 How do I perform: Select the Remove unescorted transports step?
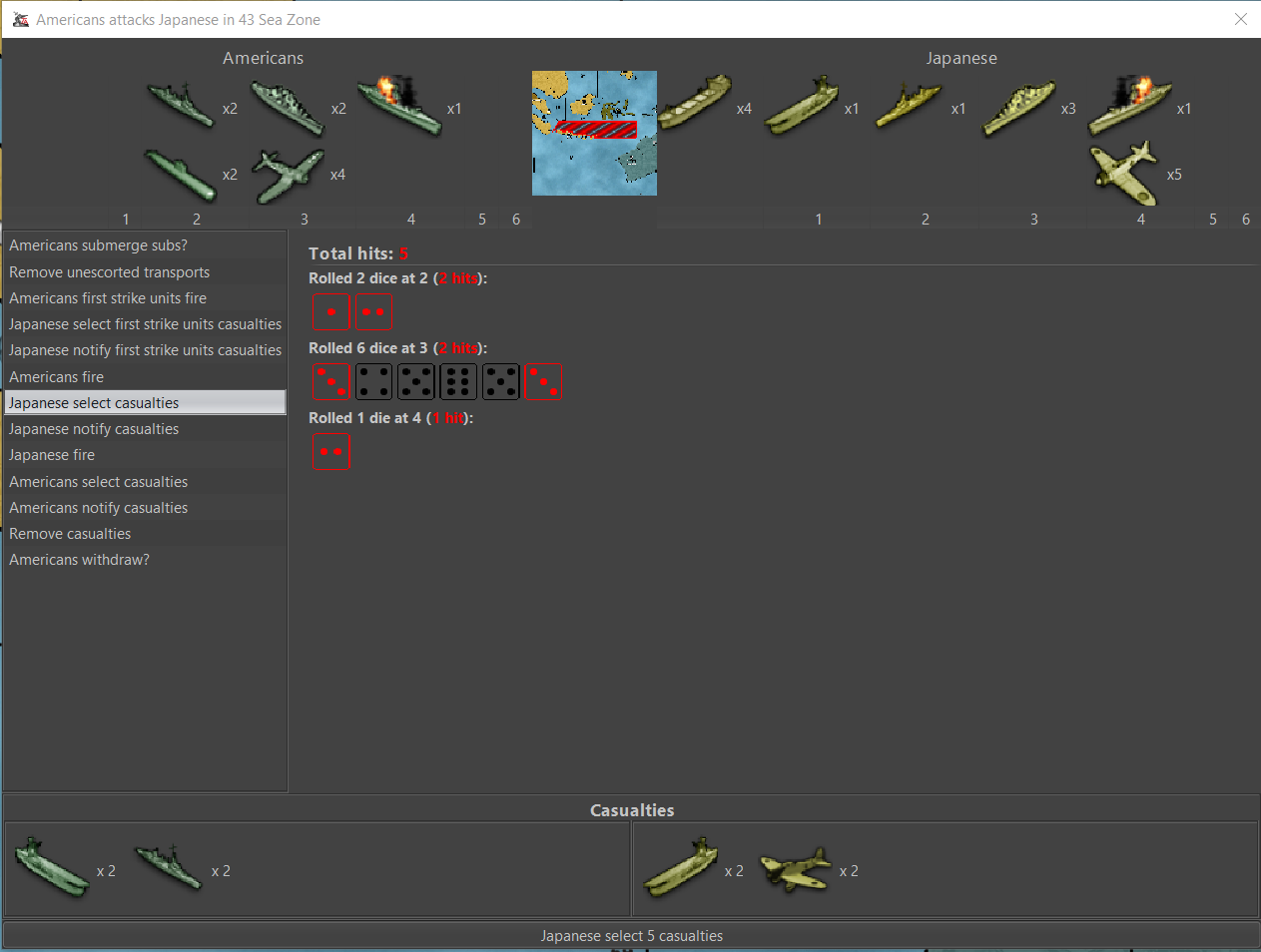pos(145,271)
